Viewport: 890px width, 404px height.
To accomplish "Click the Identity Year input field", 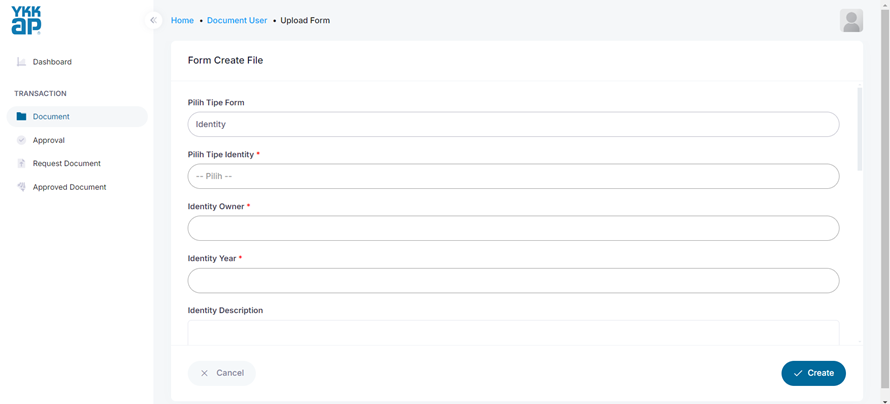I will [513, 280].
